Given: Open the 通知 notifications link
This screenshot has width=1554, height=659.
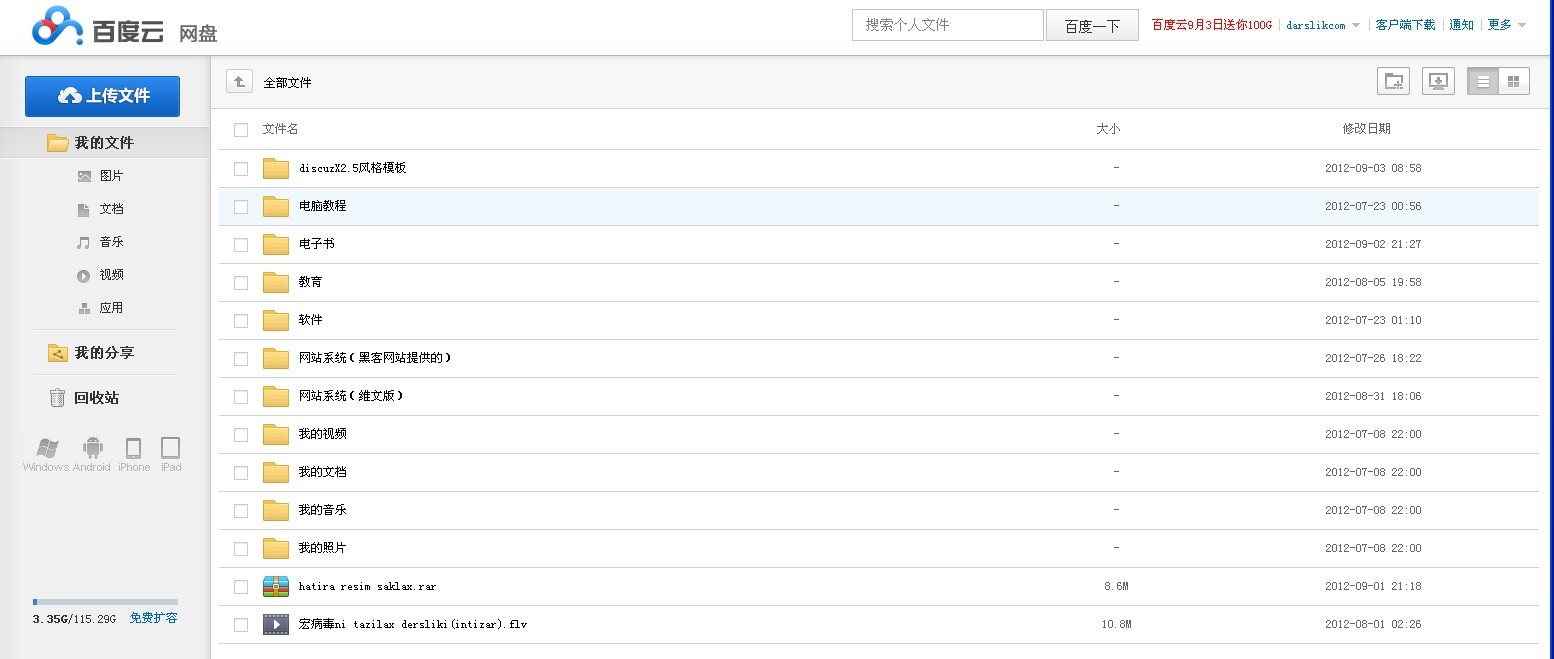Looking at the screenshot, I should click(1461, 25).
